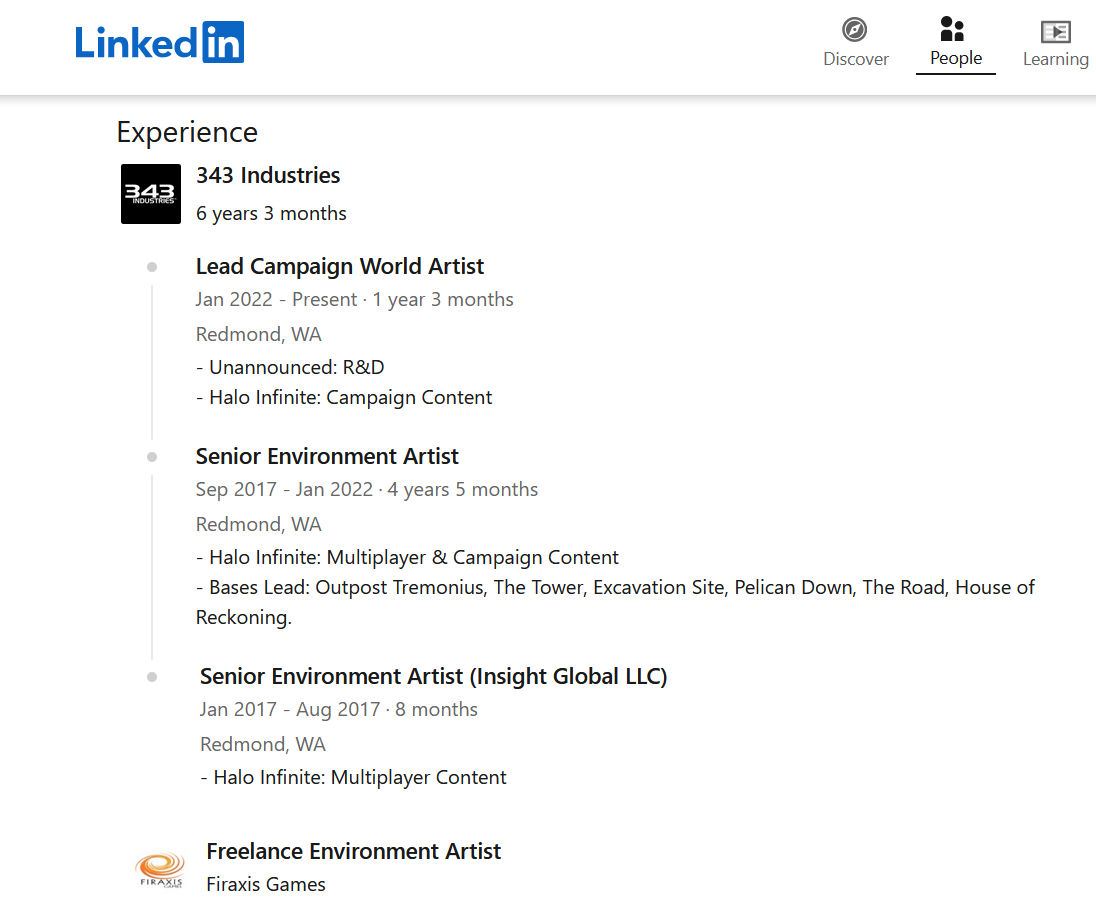This screenshot has height=901, width=1096.
Task: Click the timeline dot beside Lead Campaign World Artist
Action: point(152,267)
